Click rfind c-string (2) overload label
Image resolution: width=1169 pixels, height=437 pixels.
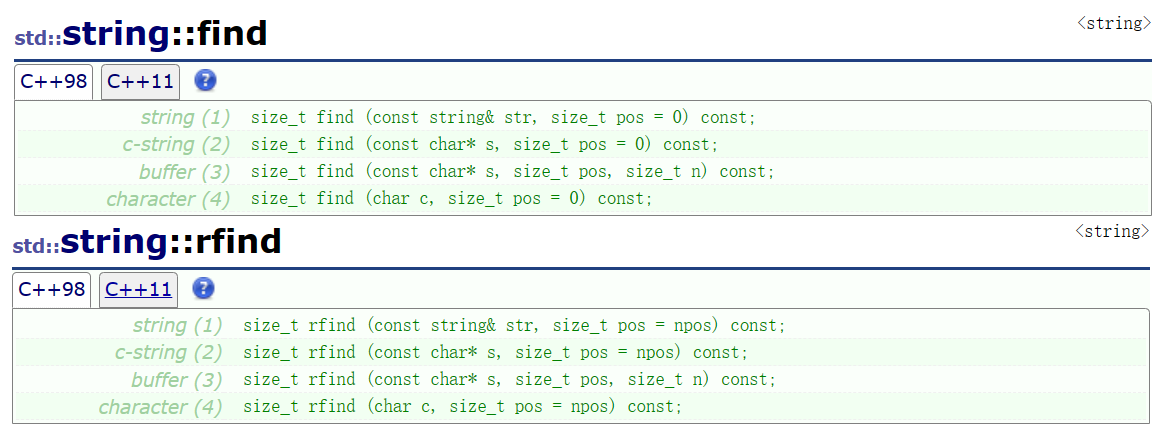click(x=168, y=352)
